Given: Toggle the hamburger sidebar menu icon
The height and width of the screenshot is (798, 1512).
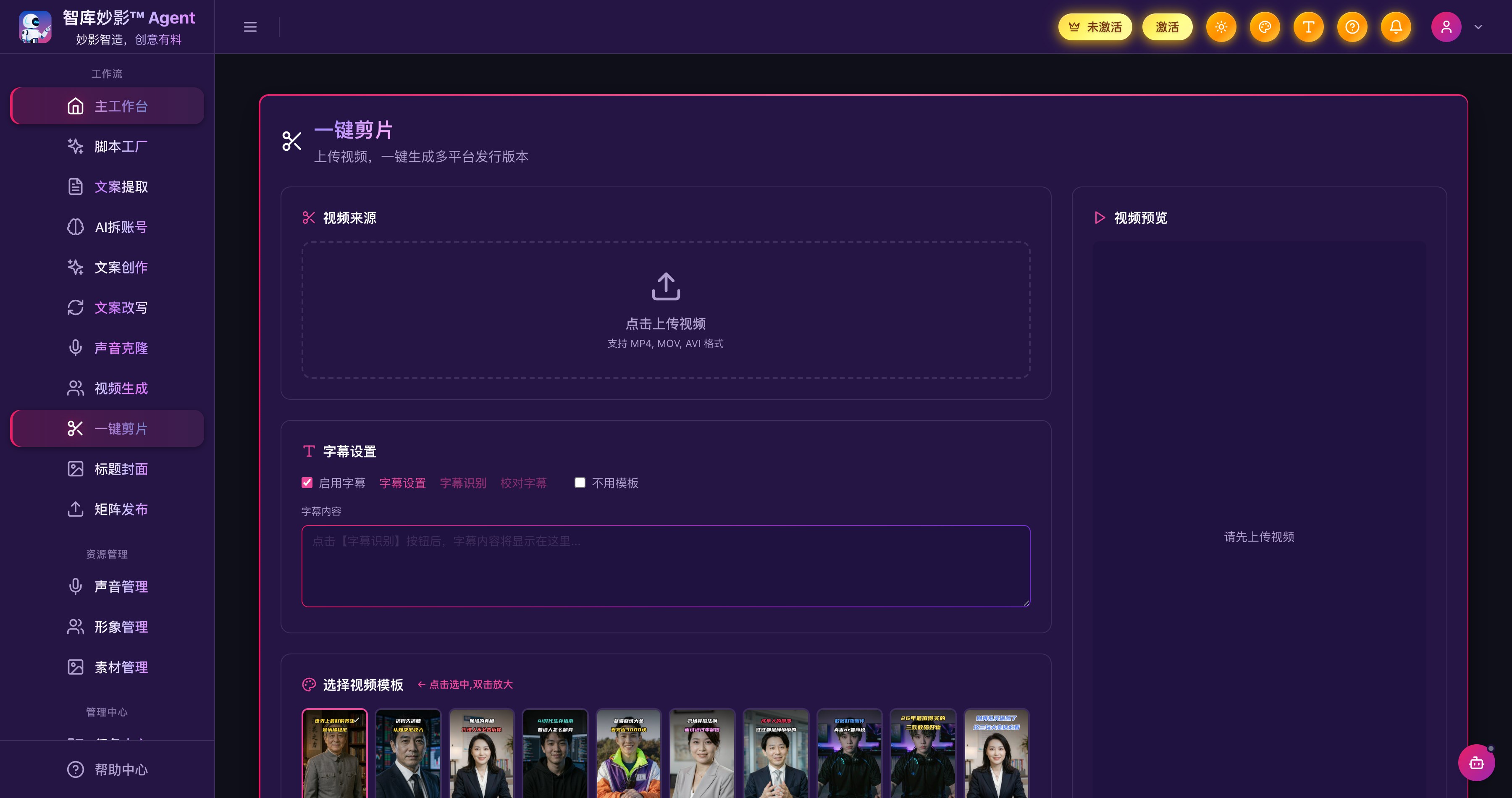Looking at the screenshot, I should [x=250, y=27].
